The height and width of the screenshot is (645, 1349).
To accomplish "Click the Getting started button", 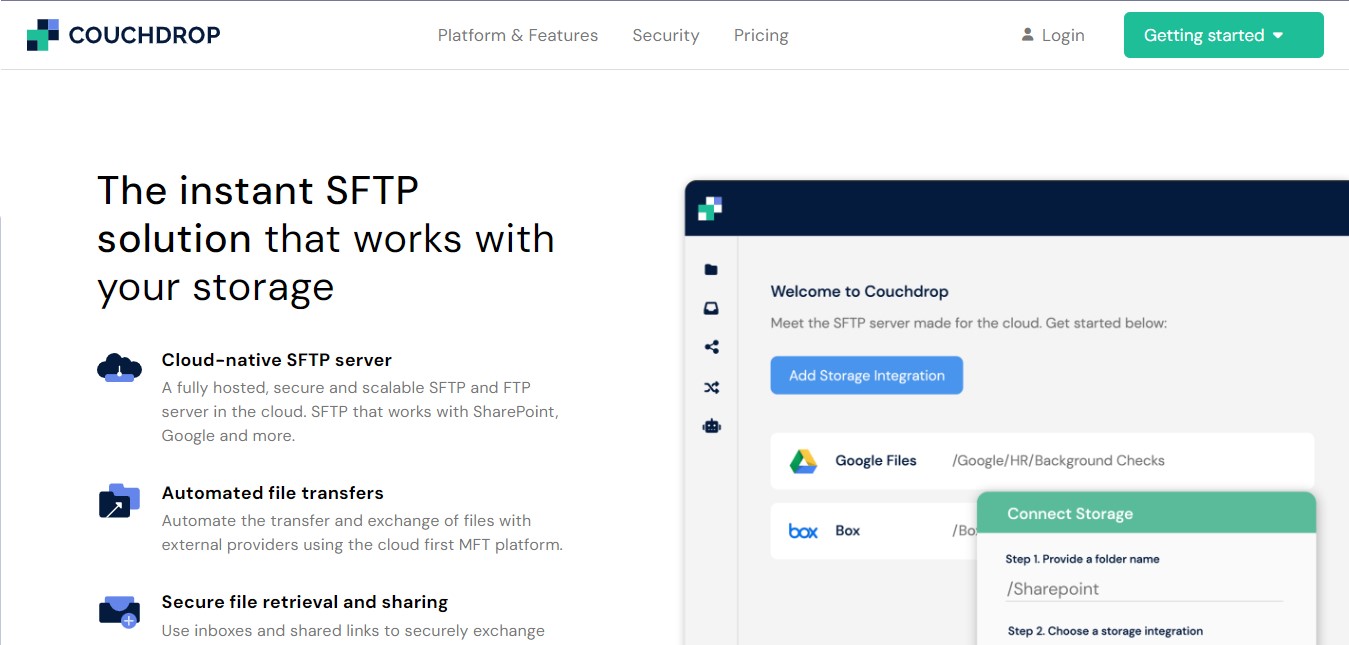I will tap(1224, 35).
